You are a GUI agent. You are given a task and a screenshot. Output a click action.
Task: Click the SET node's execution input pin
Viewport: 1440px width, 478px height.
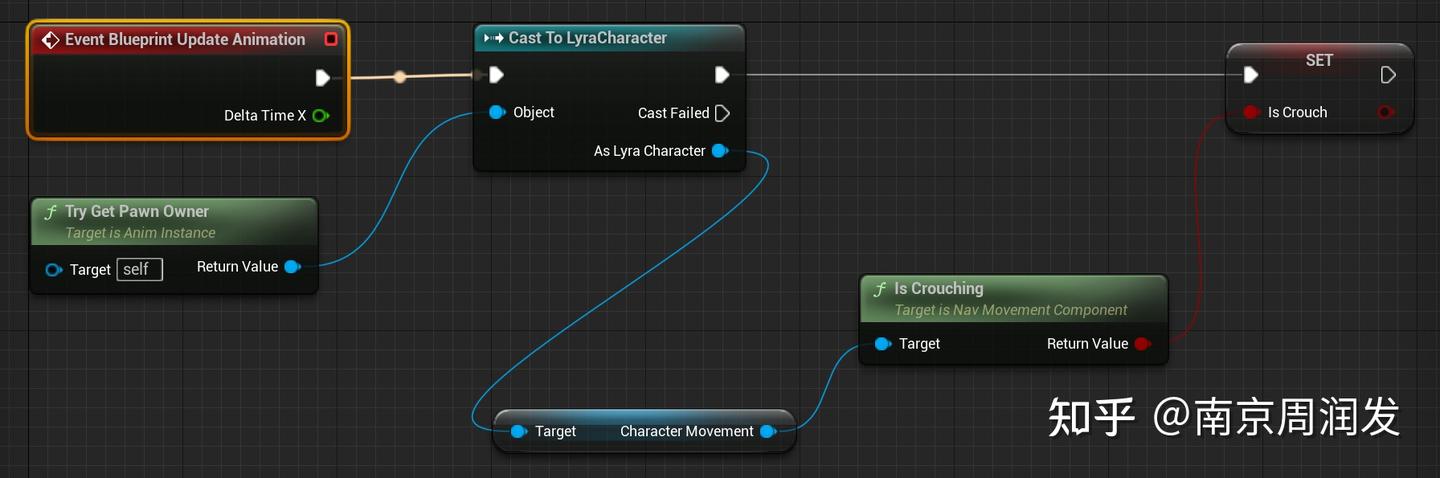tap(1250, 74)
